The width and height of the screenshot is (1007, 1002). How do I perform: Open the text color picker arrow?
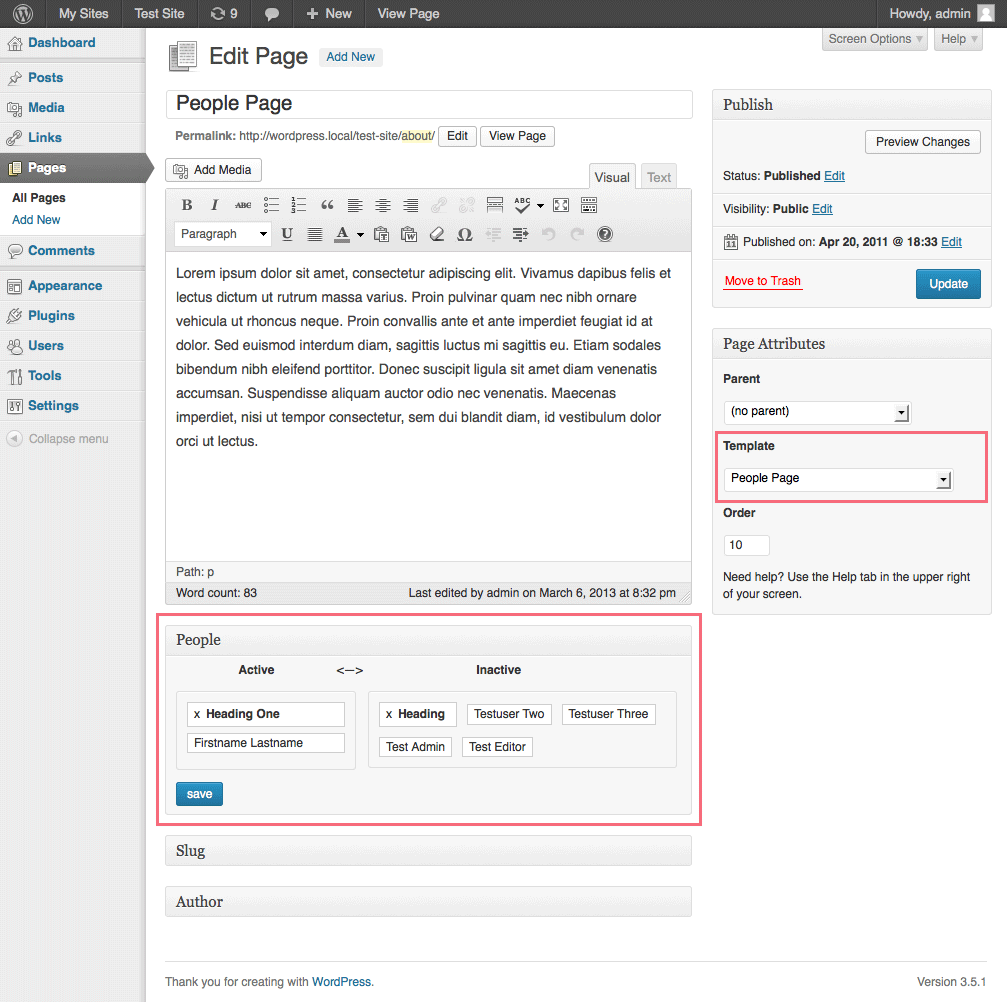click(360, 234)
